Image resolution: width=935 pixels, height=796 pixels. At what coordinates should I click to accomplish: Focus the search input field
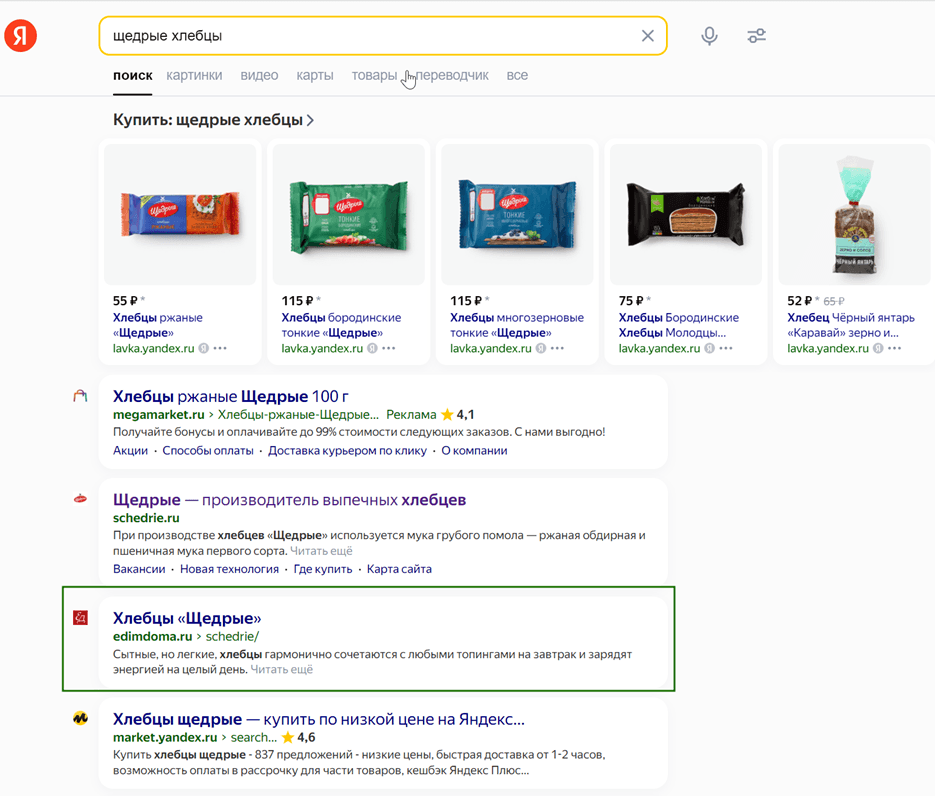[370, 36]
